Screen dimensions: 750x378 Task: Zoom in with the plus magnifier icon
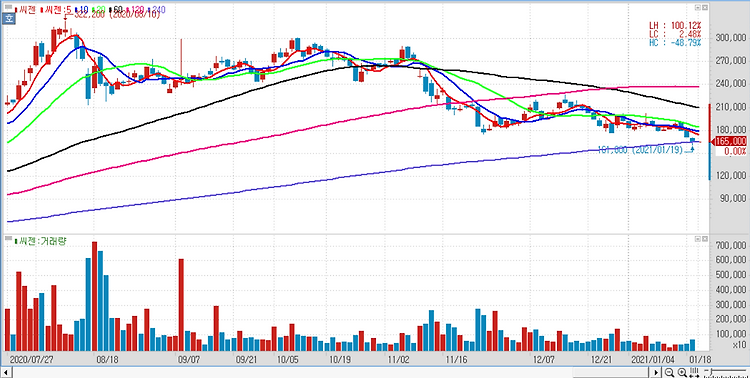coord(682,372)
